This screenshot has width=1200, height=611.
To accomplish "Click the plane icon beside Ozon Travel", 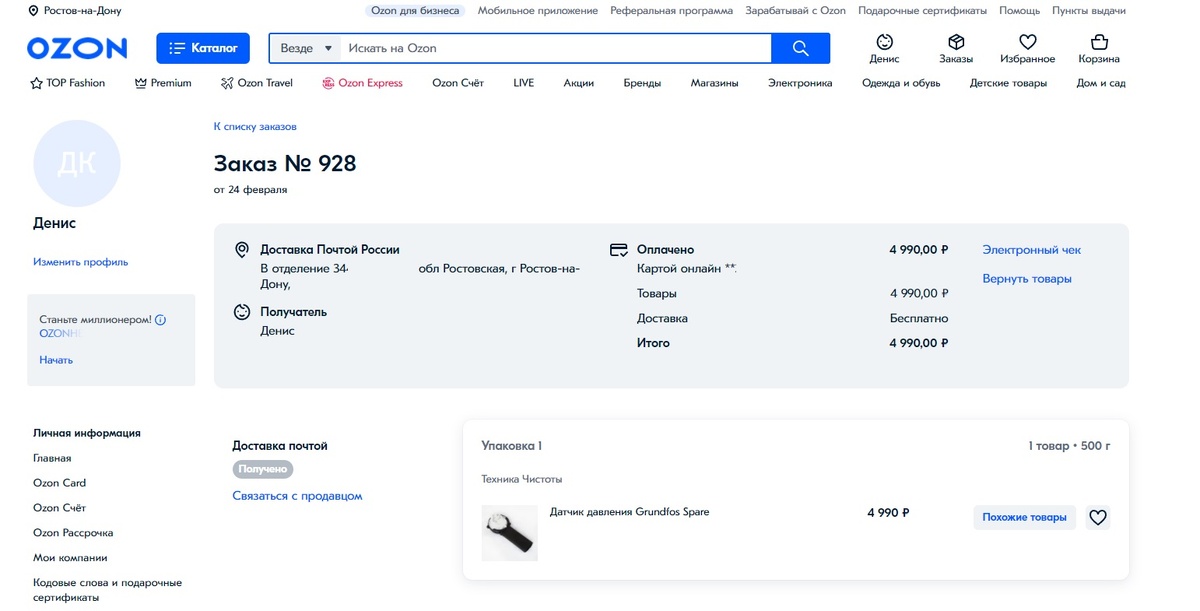I will (227, 83).
